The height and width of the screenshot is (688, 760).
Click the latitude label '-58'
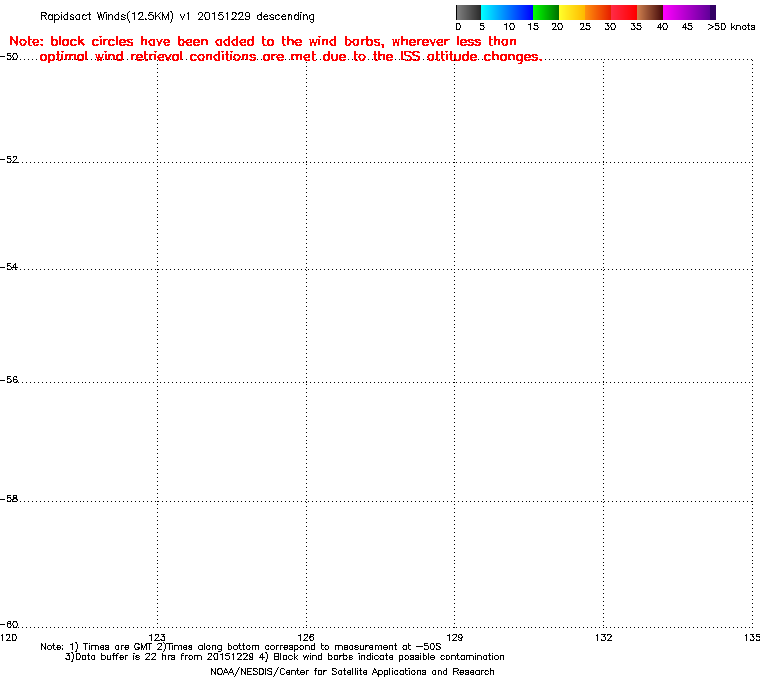(x=9, y=499)
